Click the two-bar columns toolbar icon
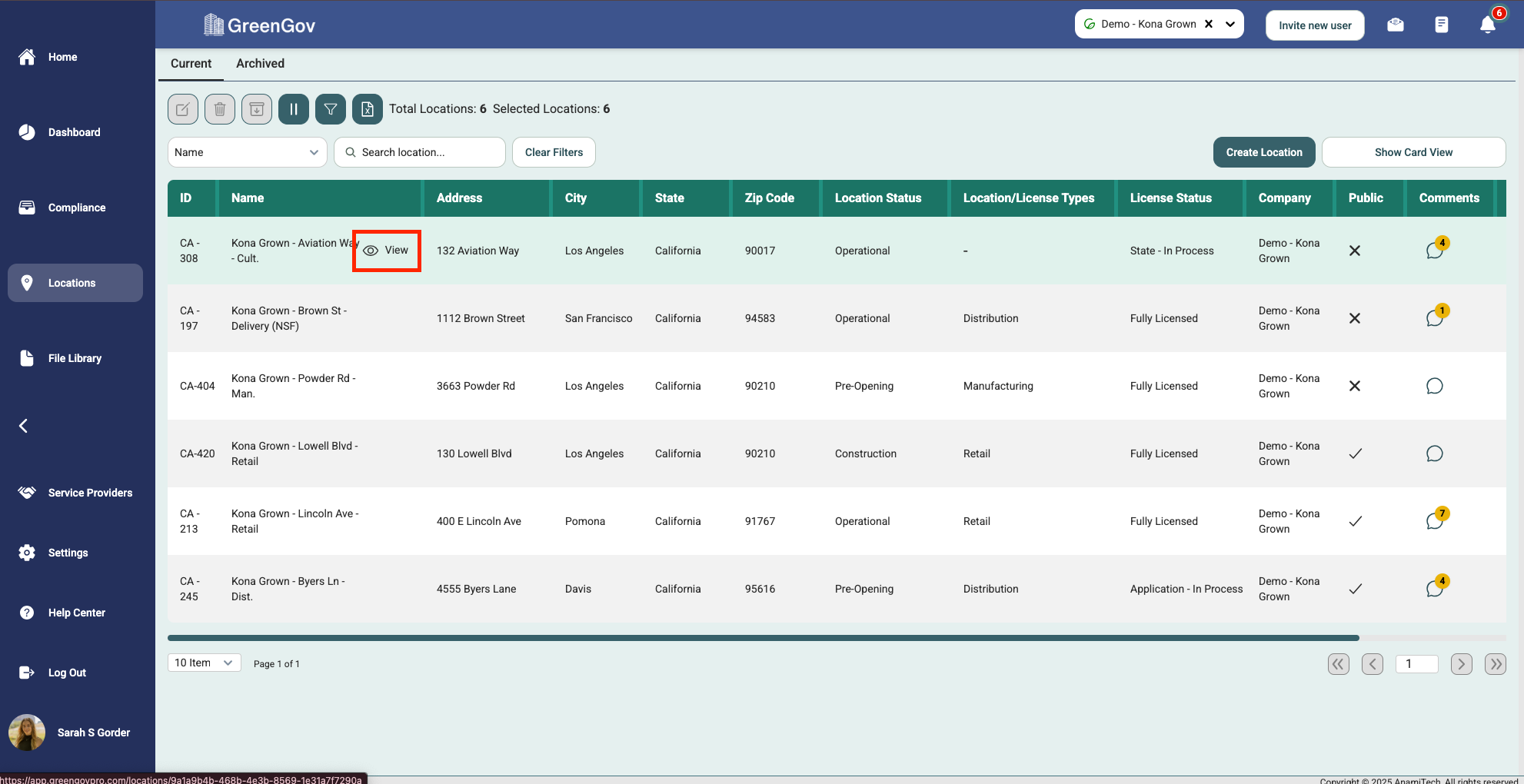Viewport: 1524px width, 784px height. click(294, 109)
